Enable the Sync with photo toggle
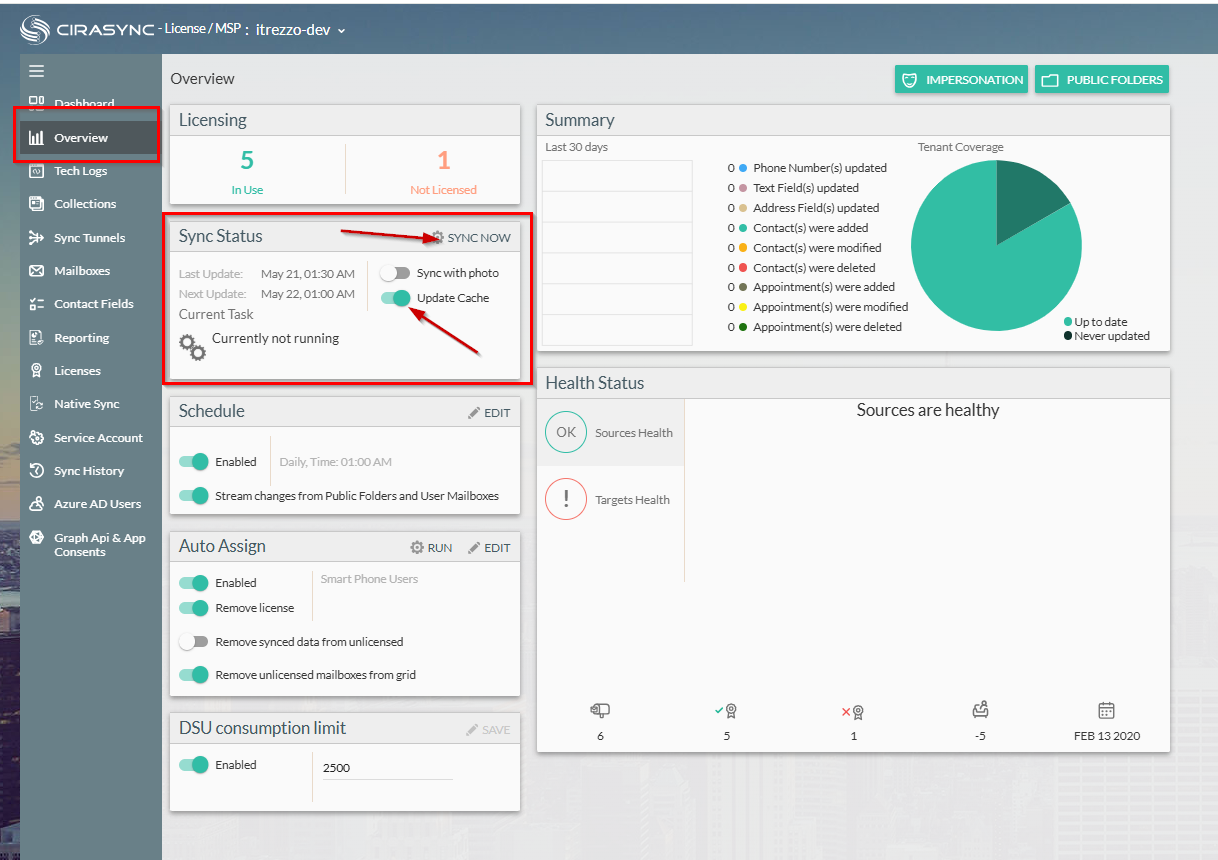 (x=395, y=273)
